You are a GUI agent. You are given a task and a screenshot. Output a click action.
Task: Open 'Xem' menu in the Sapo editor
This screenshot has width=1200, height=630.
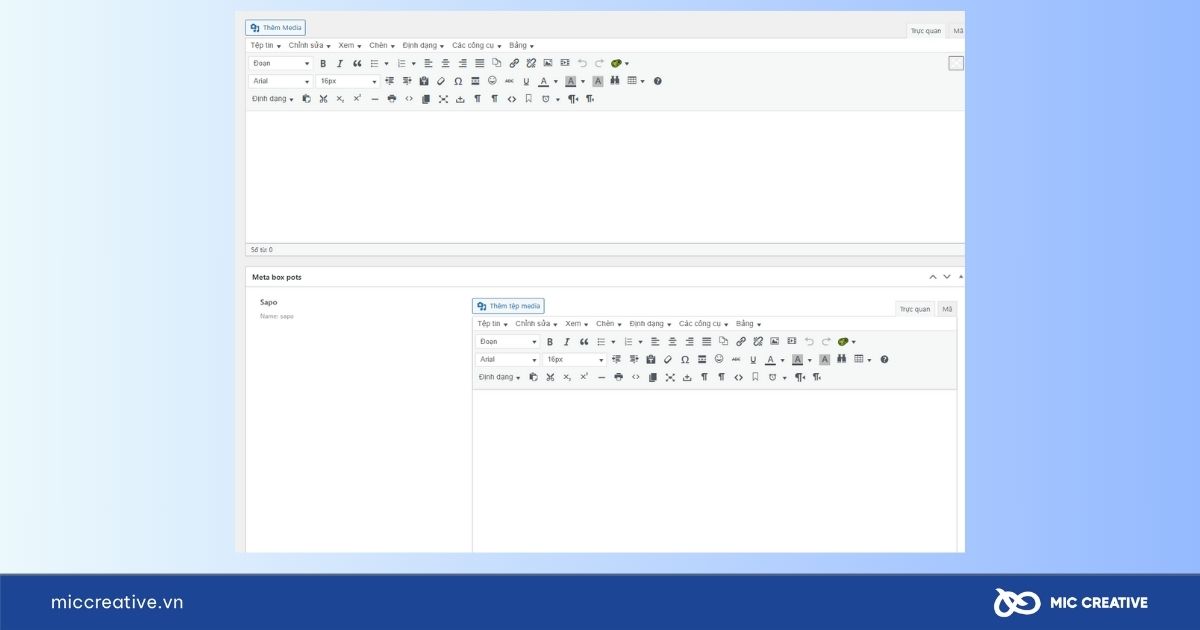(576, 324)
